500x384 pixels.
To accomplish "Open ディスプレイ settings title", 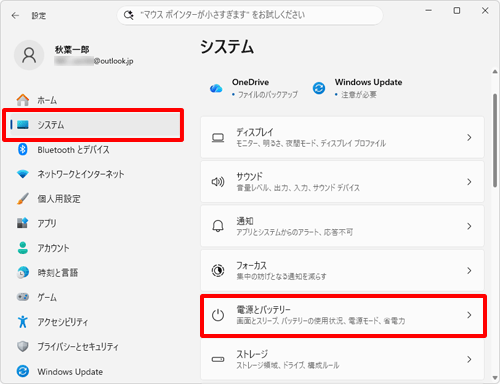I will pyautogui.click(x=255, y=132).
